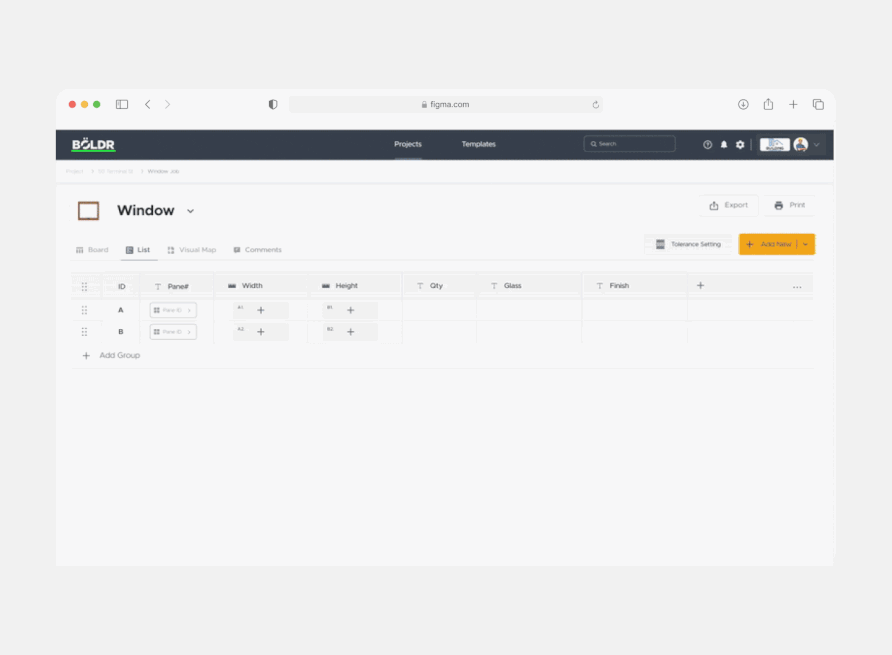Click the Pane# column header
This screenshot has height=655, width=892.
[177, 287]
